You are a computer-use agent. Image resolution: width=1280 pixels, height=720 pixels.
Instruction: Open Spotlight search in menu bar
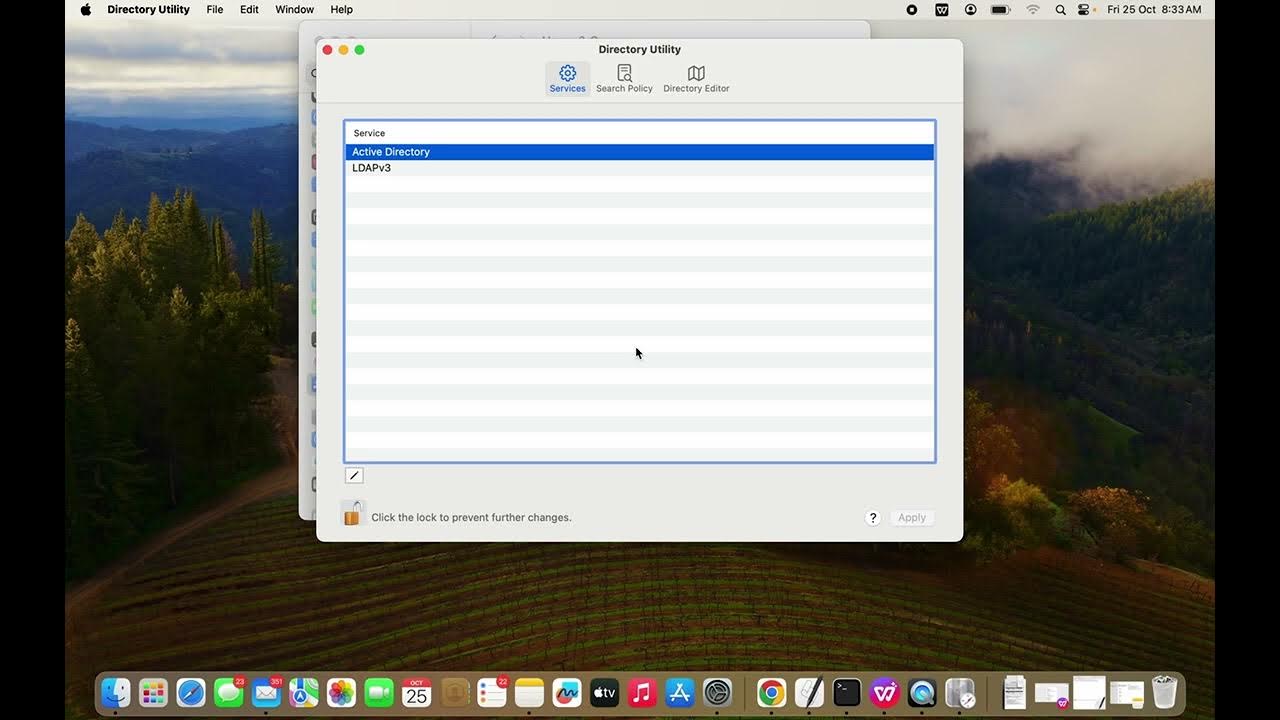[1060, 9]
